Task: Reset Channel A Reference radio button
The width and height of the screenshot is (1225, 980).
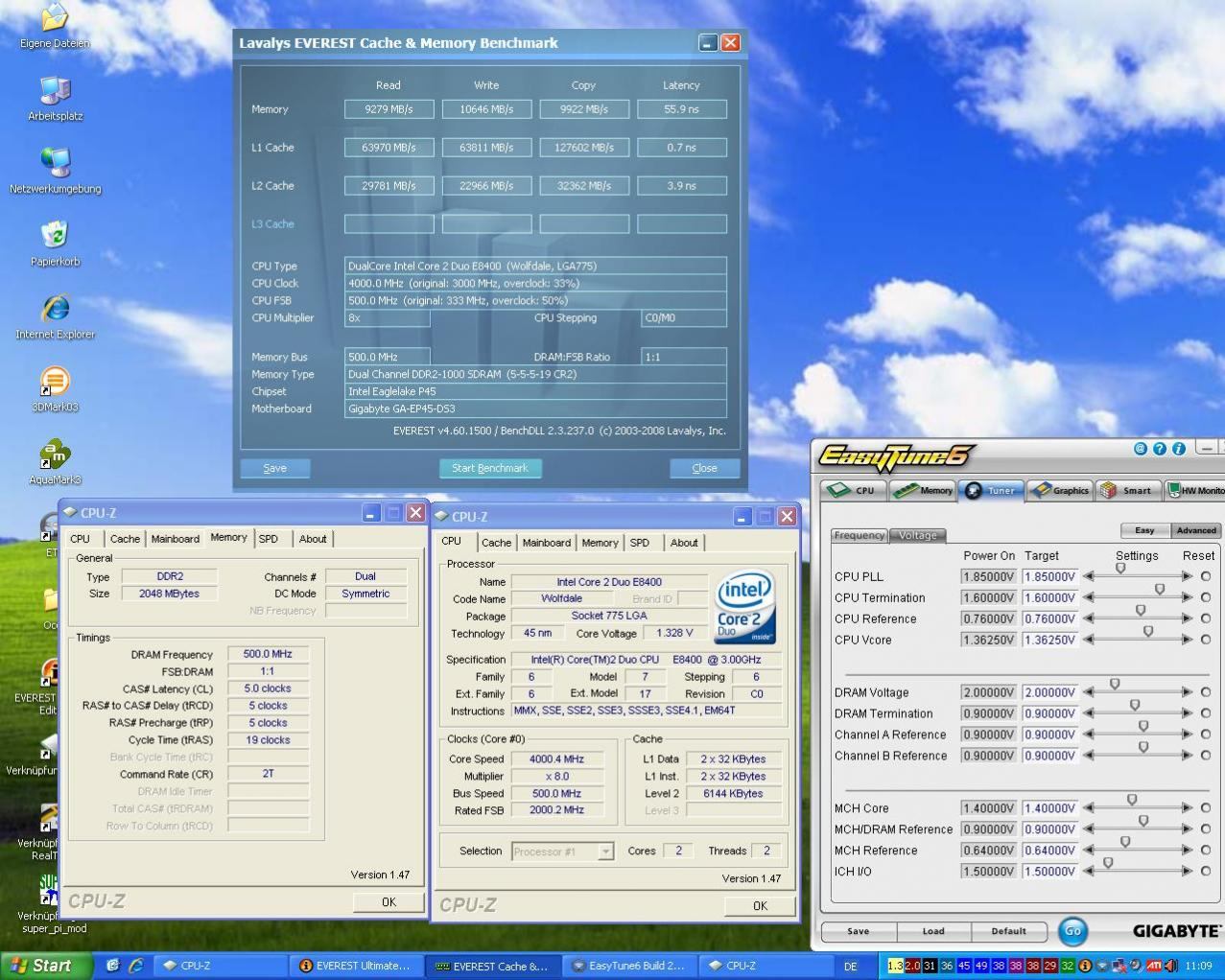Action: (1206, 735)
